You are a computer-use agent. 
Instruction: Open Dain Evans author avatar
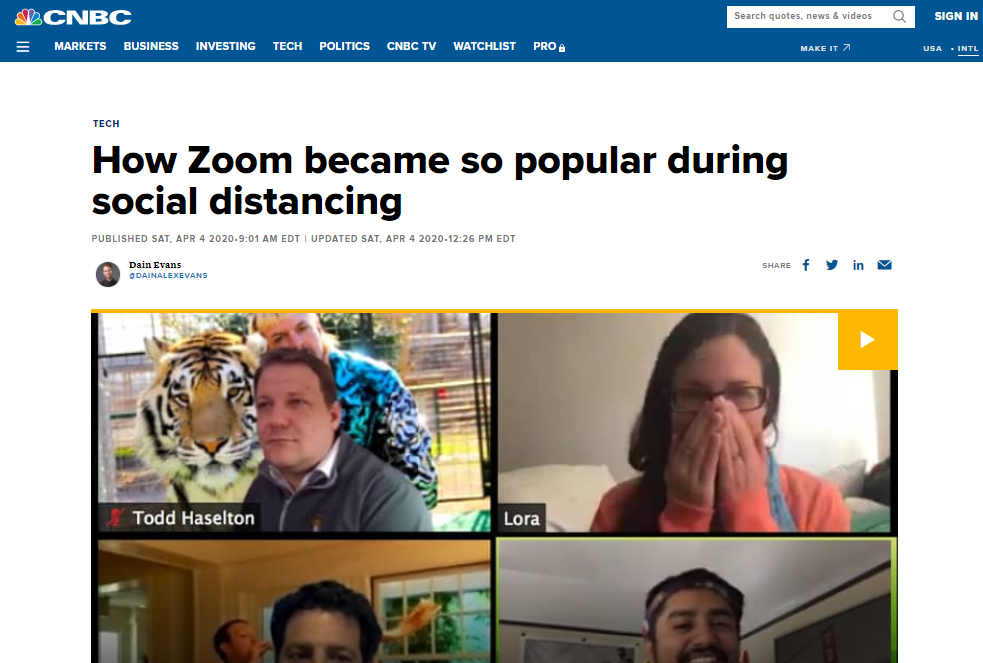point(108,274)
